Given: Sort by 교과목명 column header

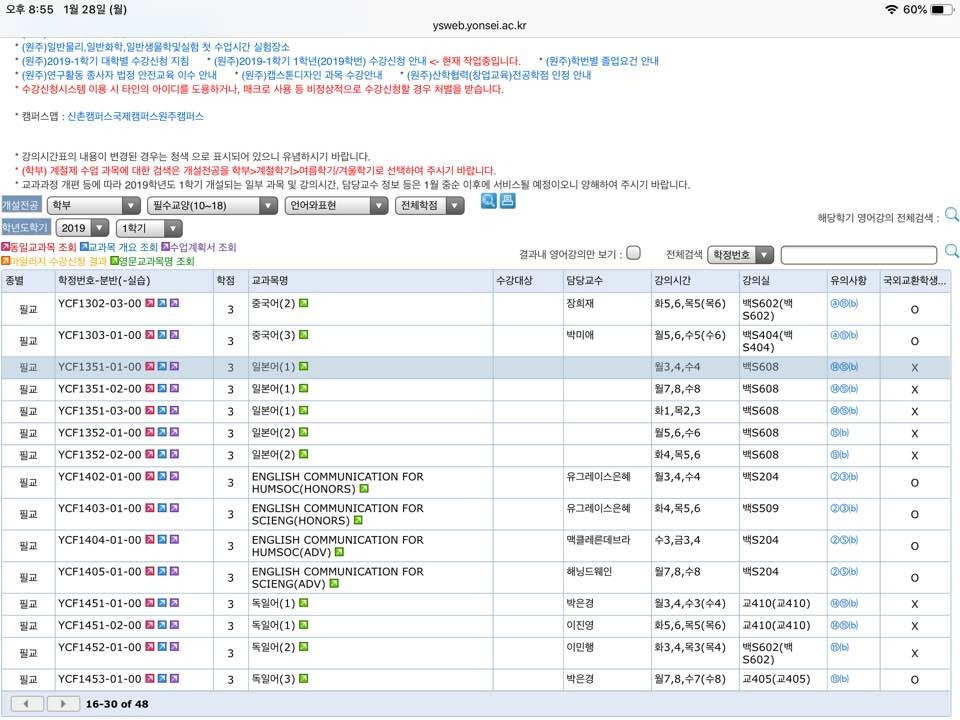Looking at the screenshot, I should [x=270, y=280].
